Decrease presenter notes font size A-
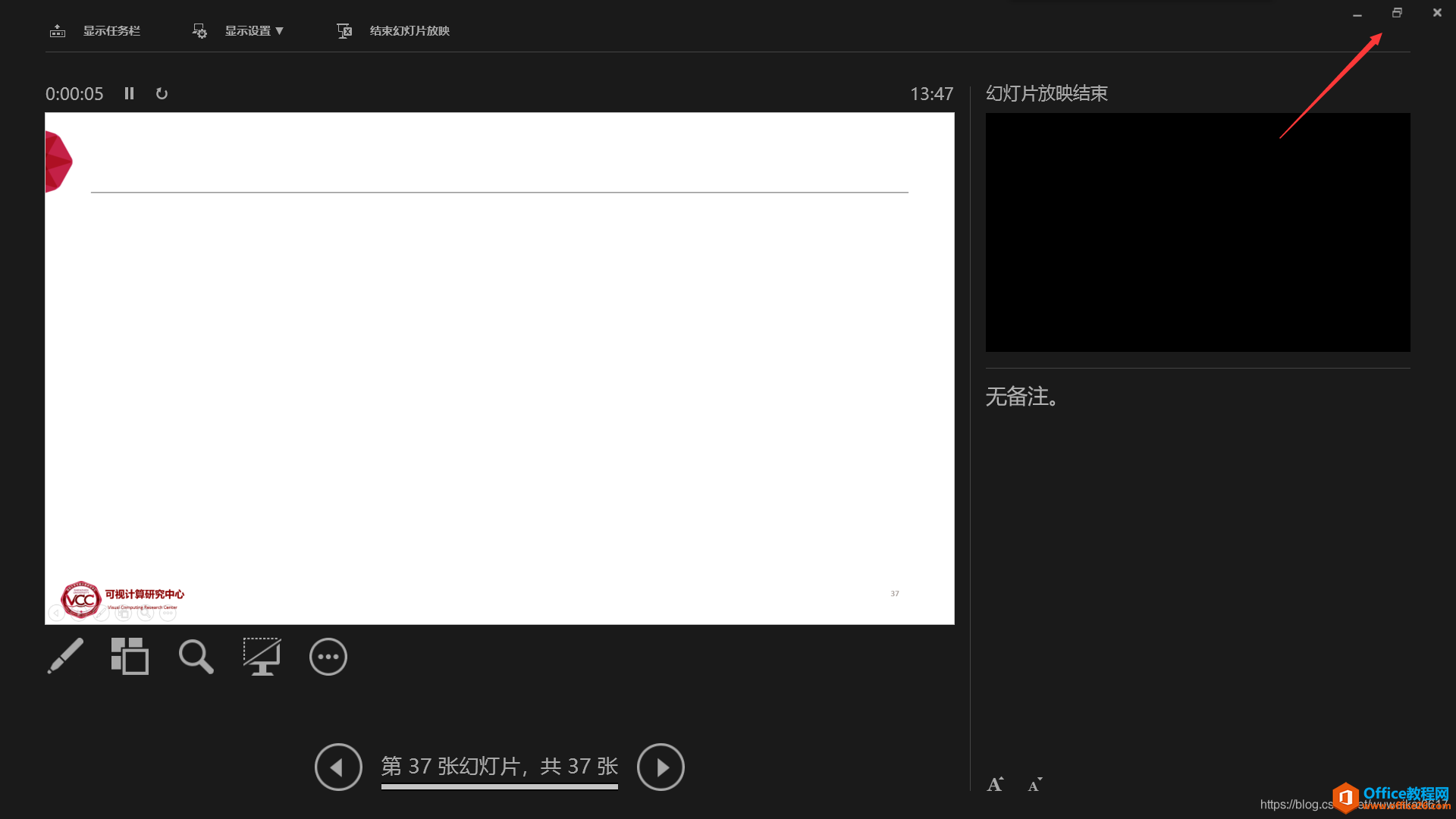Image resolution: width=1456 pixels, height=819 pixels. pos(1035,783)
